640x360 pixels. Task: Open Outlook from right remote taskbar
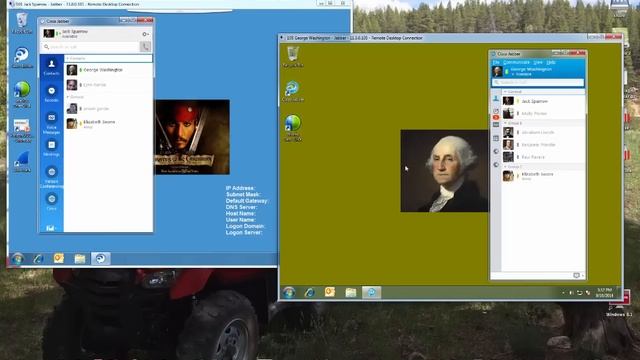330,292
